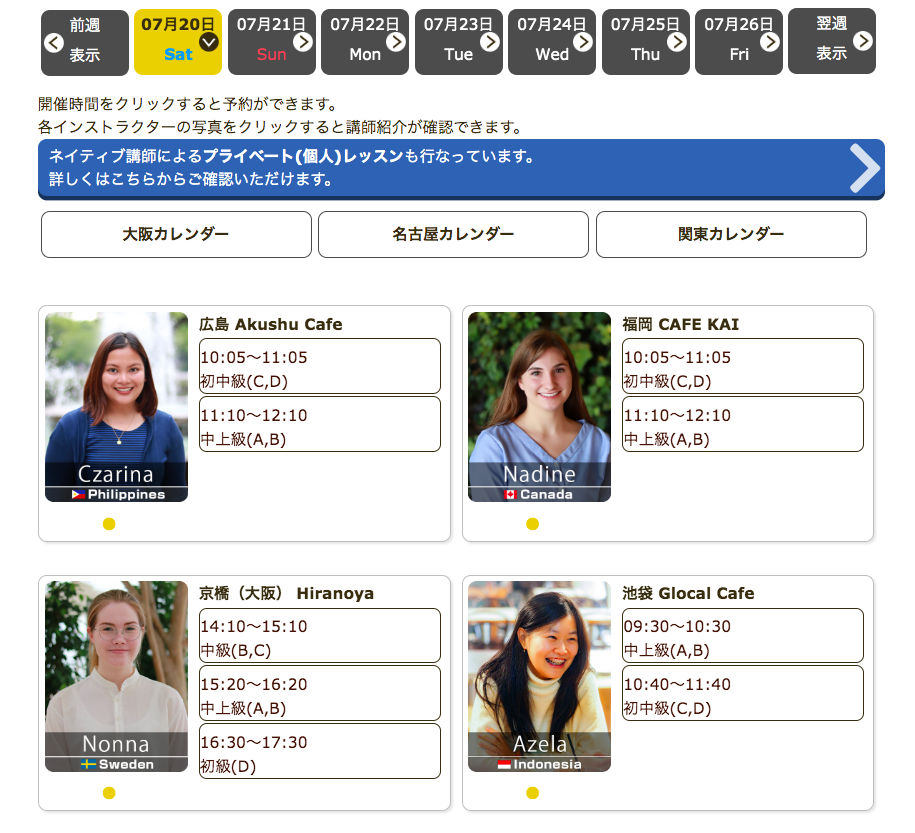Viewport: 915px width, 833px height.
Task: Click yellow dot under Czarina's photo
Action: click(109, 524)
